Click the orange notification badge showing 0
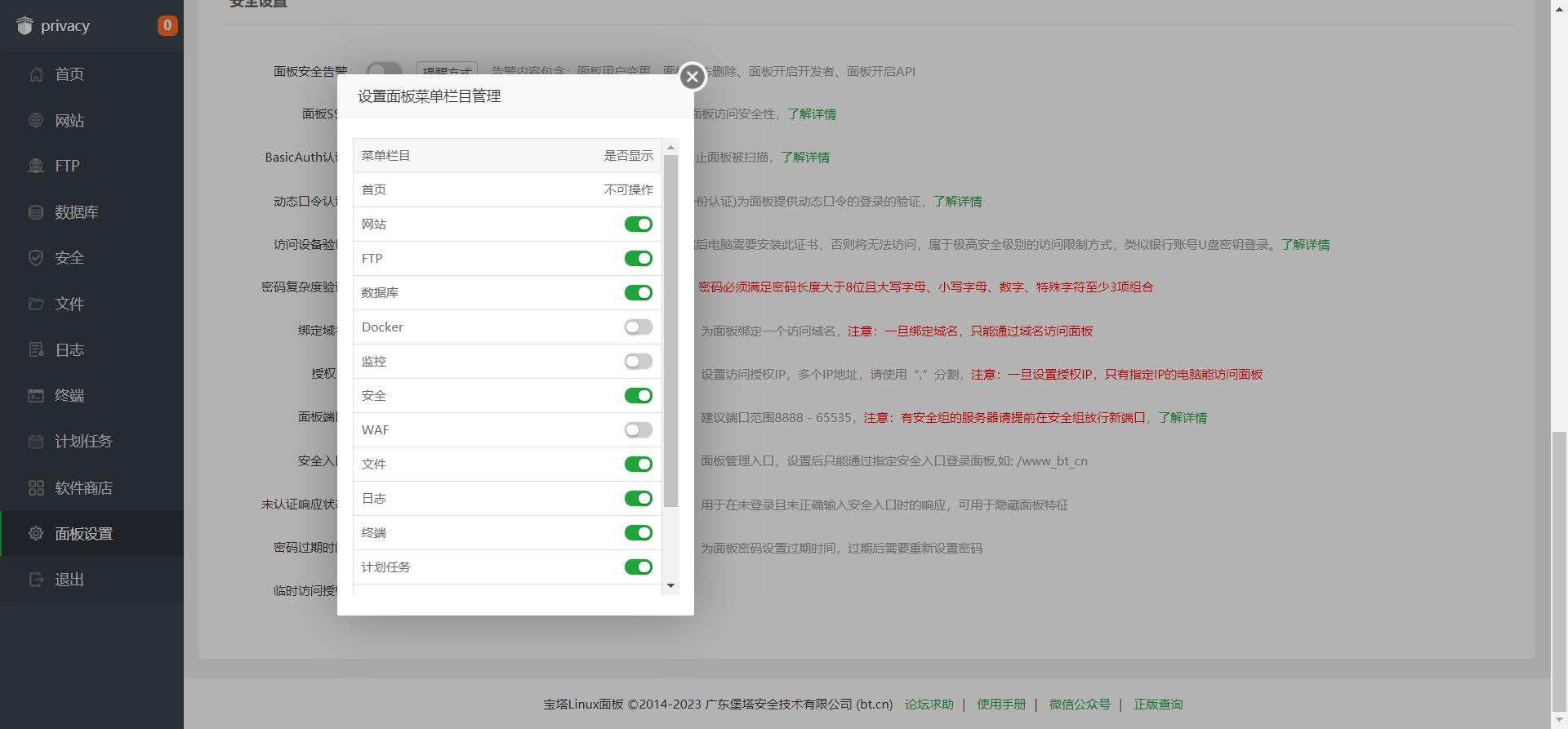The width and height of the screenshot is (1568, 729). click(x=167, y=25)
